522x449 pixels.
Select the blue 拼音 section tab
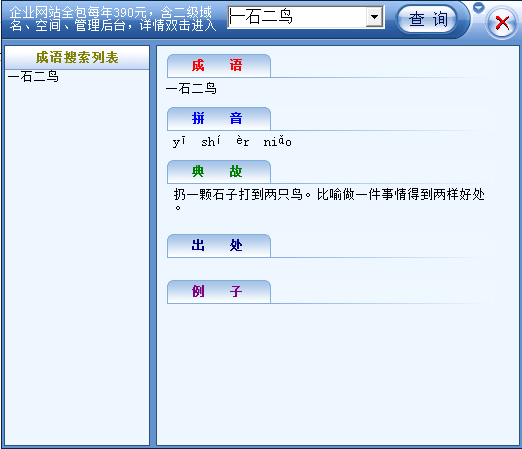tap(219, 119)
